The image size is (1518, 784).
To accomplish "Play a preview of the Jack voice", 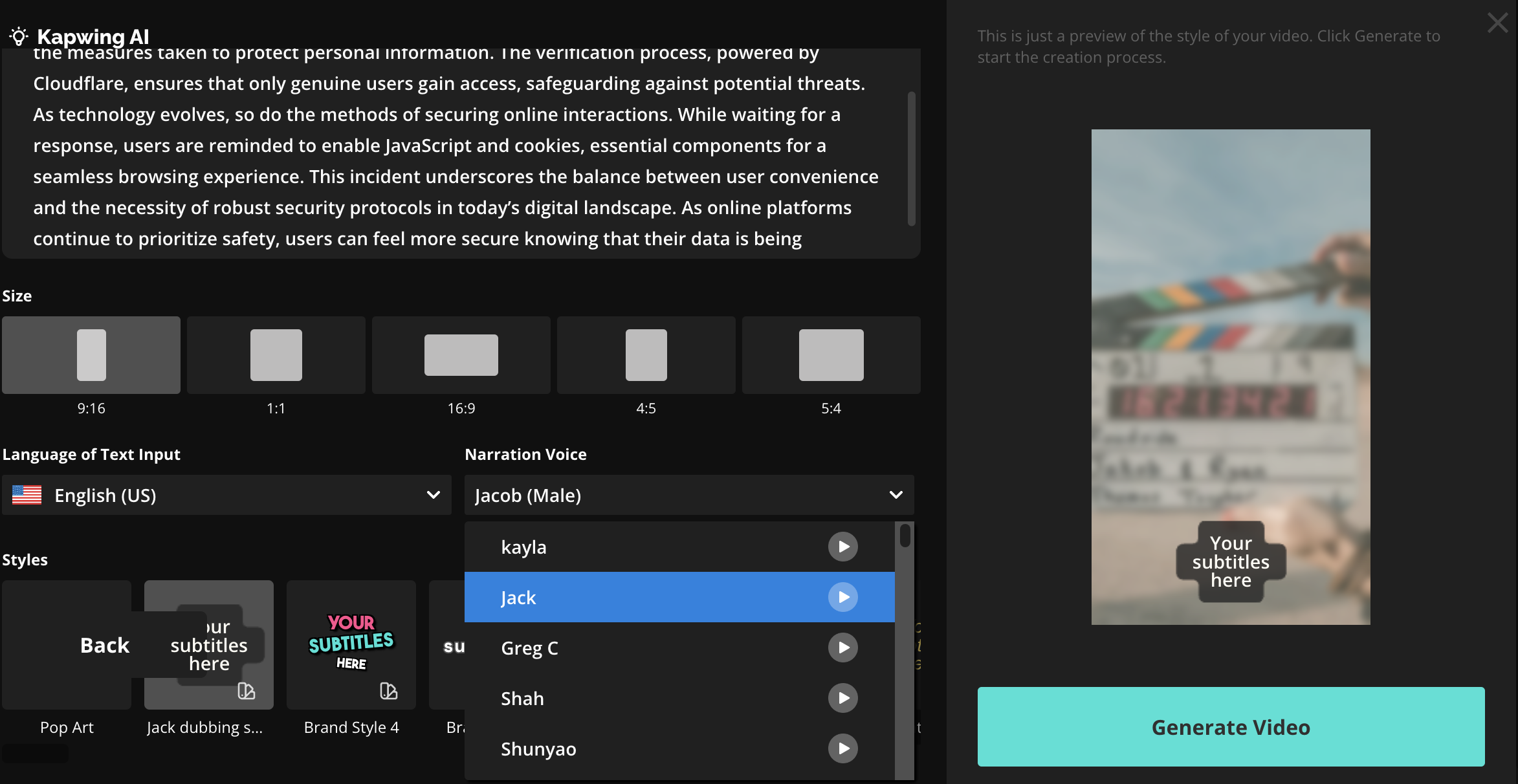I will tap(842, 596).
